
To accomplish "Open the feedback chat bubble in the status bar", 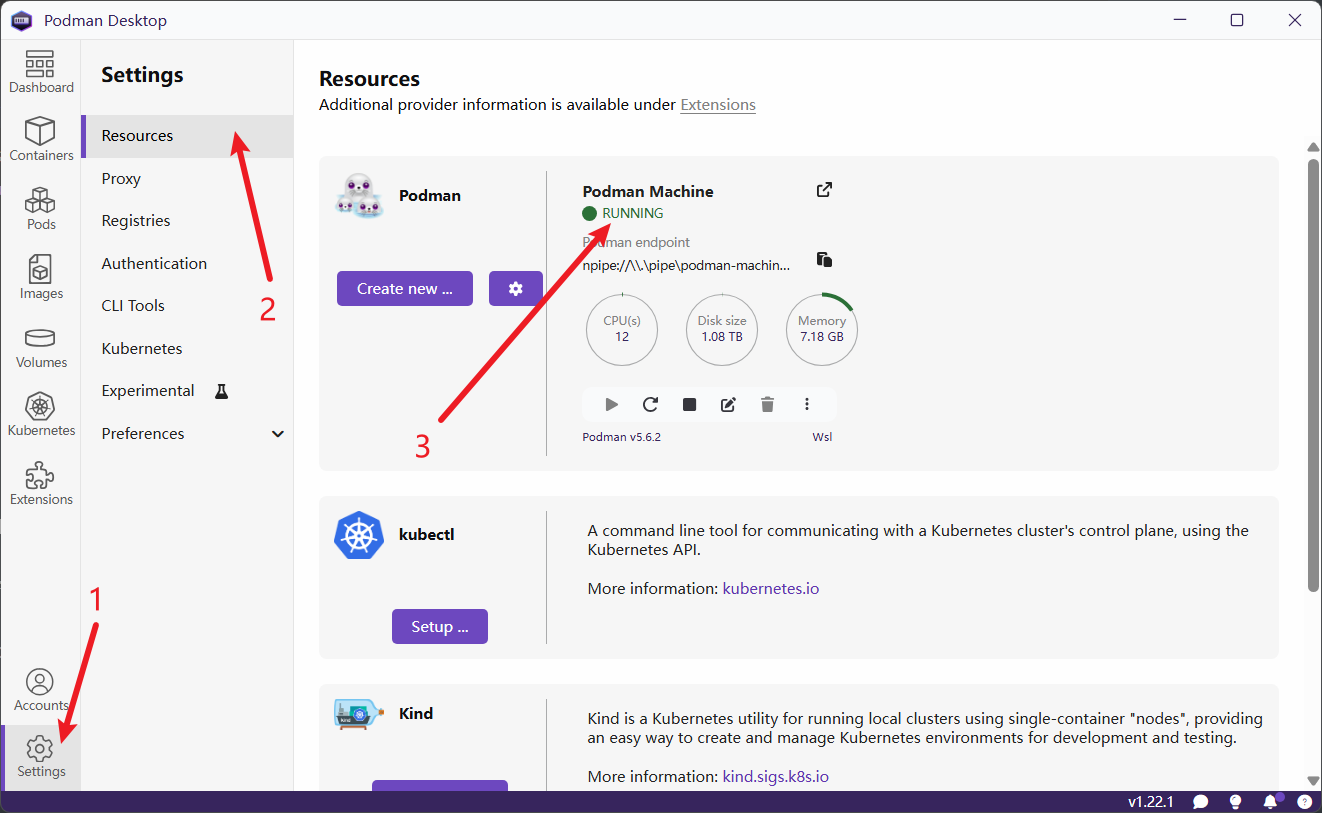I will pos(1201,802).
